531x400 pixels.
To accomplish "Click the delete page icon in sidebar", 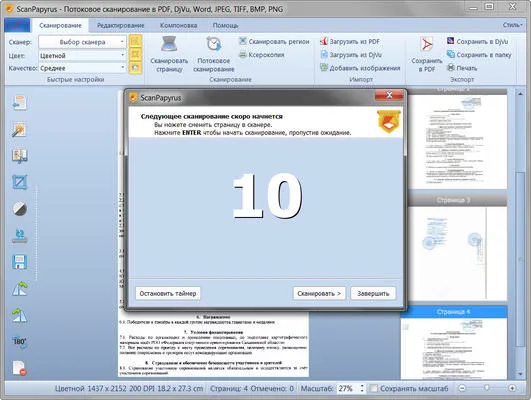I will tap(19, 368).
